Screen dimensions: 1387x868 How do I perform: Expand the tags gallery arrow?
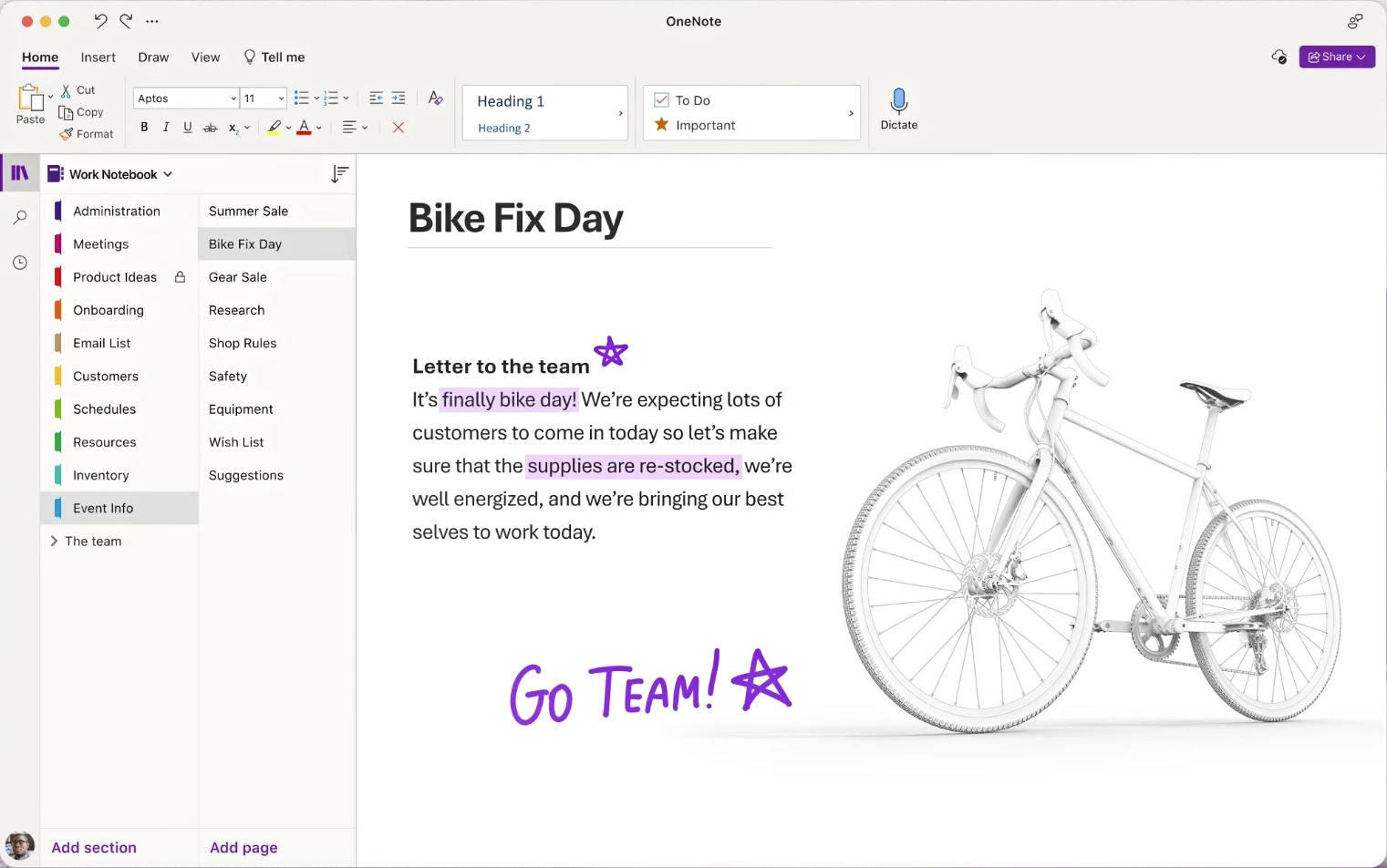click(x=852, y=113)
